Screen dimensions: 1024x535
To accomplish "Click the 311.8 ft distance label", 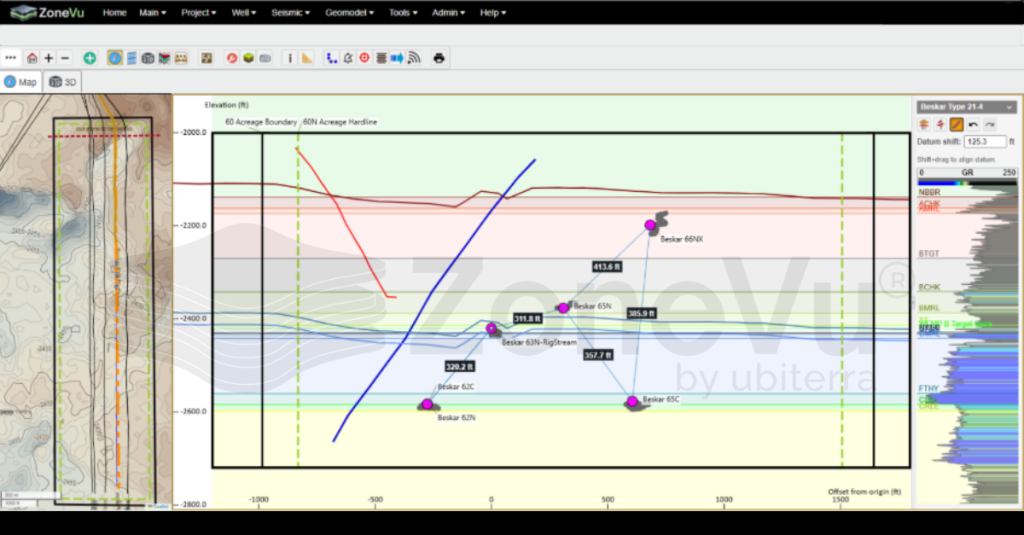I will click(528, 319).
